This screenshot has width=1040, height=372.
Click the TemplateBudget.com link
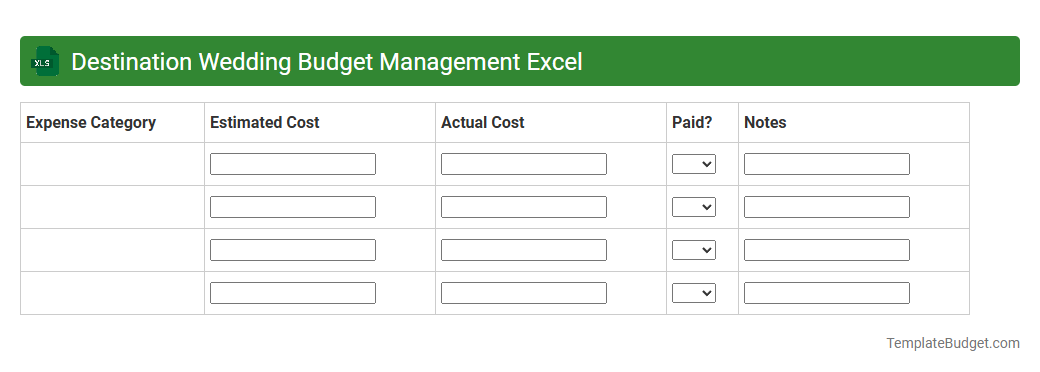click(x=952, y=343)
